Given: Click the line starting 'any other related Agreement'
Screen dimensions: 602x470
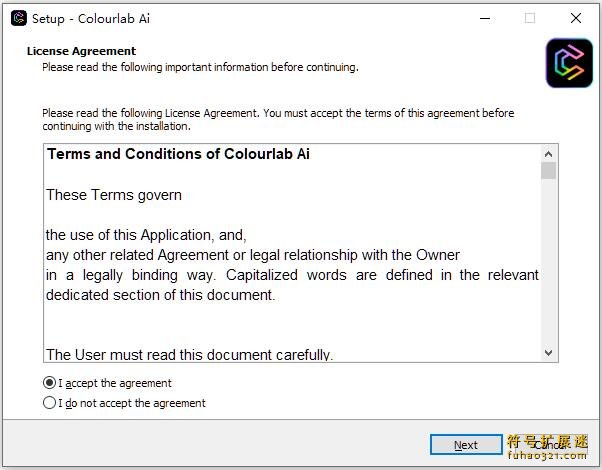Looking at the screenshot, I should pyautogui.click(x=253, y=255).
